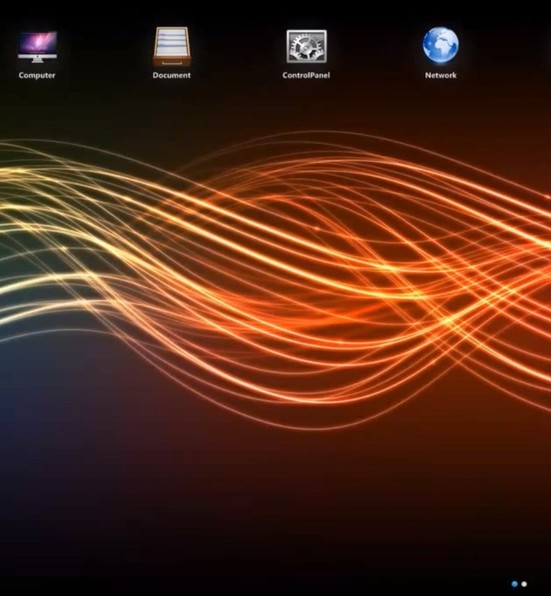Click empty wallpaper area to deselect icons
The image size is (551, 596).
(x=266, y=494)
